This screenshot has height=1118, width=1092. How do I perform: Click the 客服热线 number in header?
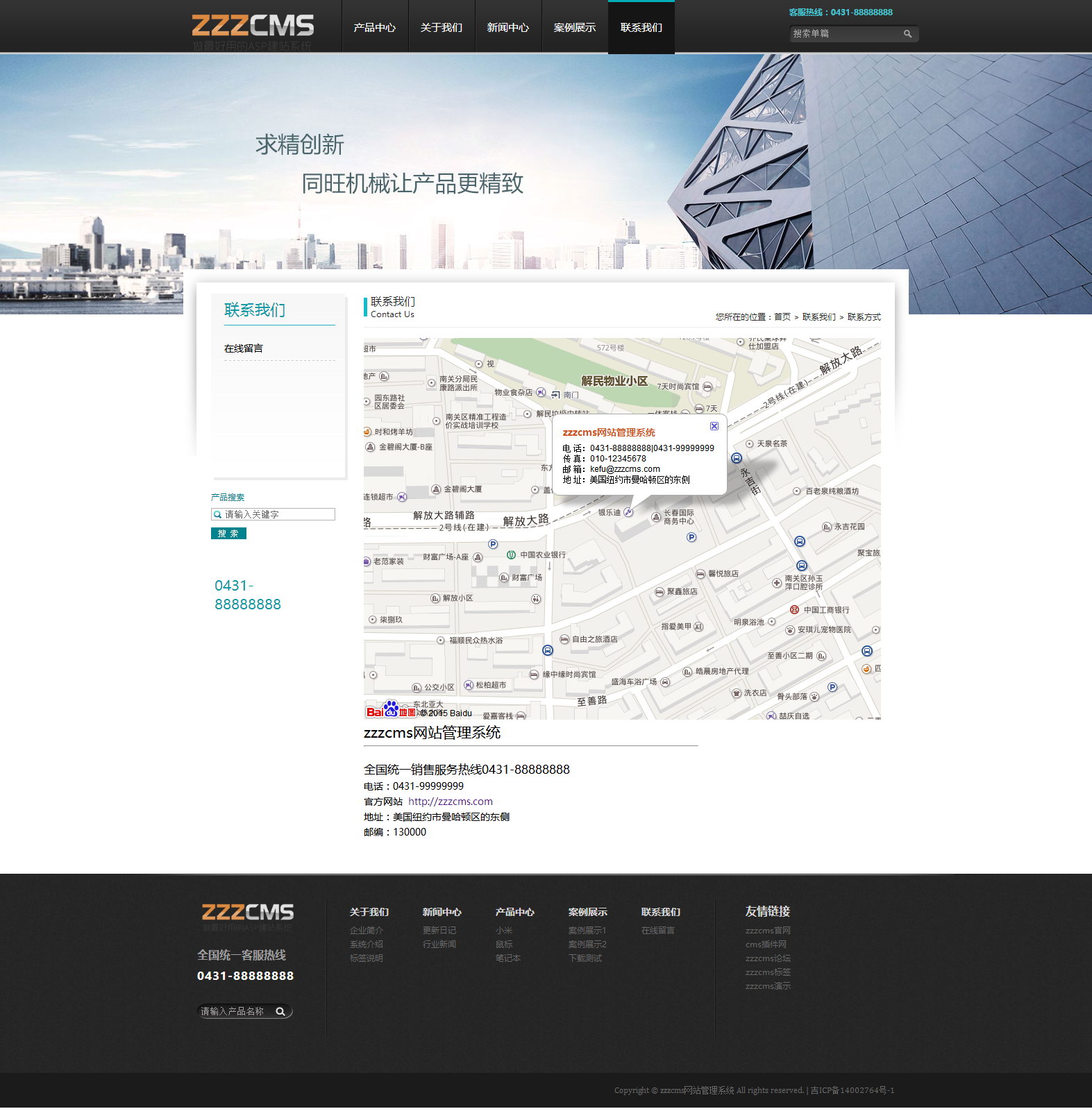click(x=862, y=12)
